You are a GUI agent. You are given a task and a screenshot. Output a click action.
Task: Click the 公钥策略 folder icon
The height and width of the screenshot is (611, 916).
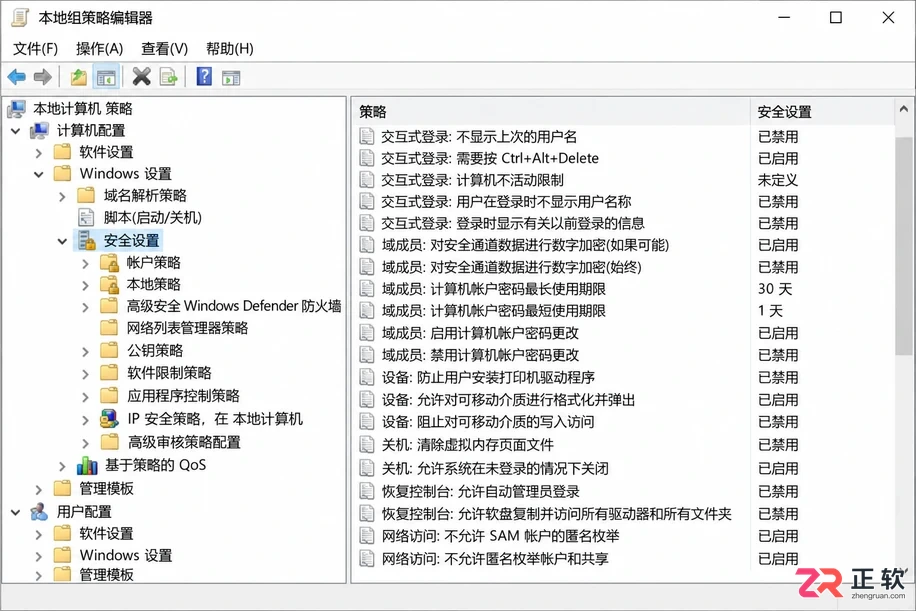(x=109, y=350)
